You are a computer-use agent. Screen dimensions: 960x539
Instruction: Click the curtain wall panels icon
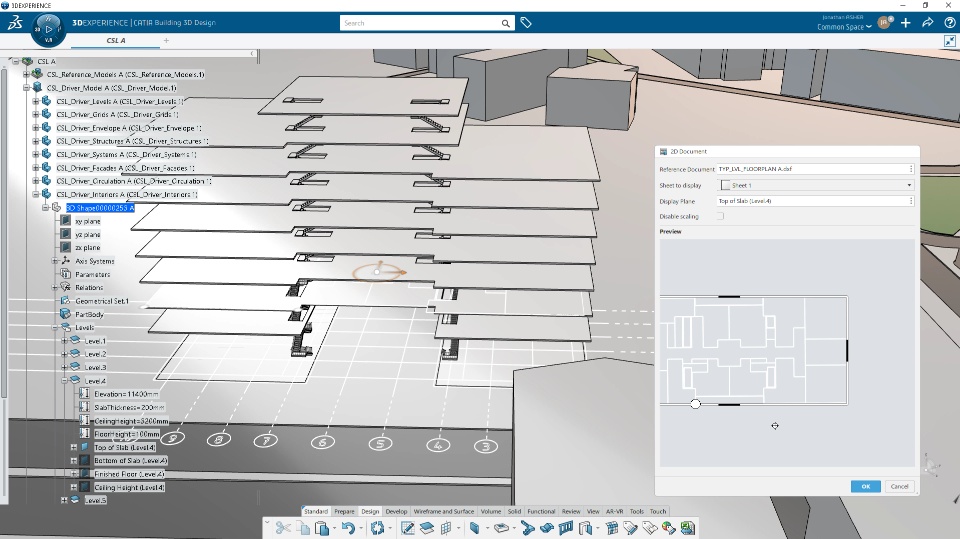pyautogui.click(x=566, y=528)
